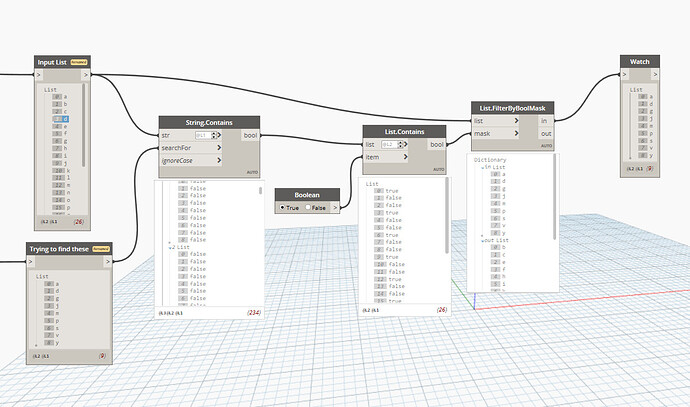The image size is (690, 407).
Task: Click output port arrow of Trying to find these
Action: [x=108, y=262]
